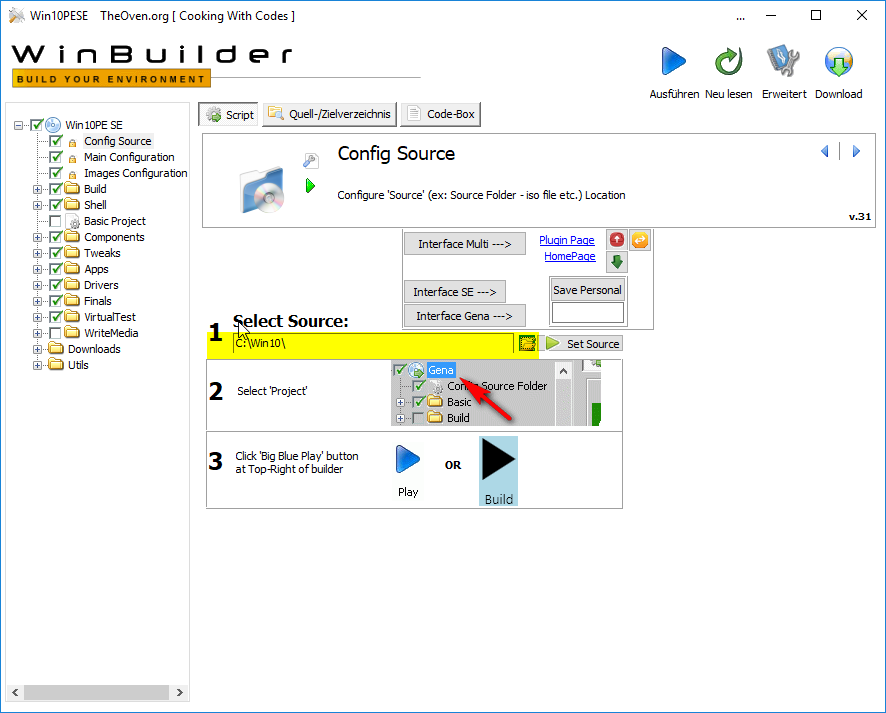Click the Interface Gena button
This screenshot has width=886, height=713.
(x=464, y=316)
